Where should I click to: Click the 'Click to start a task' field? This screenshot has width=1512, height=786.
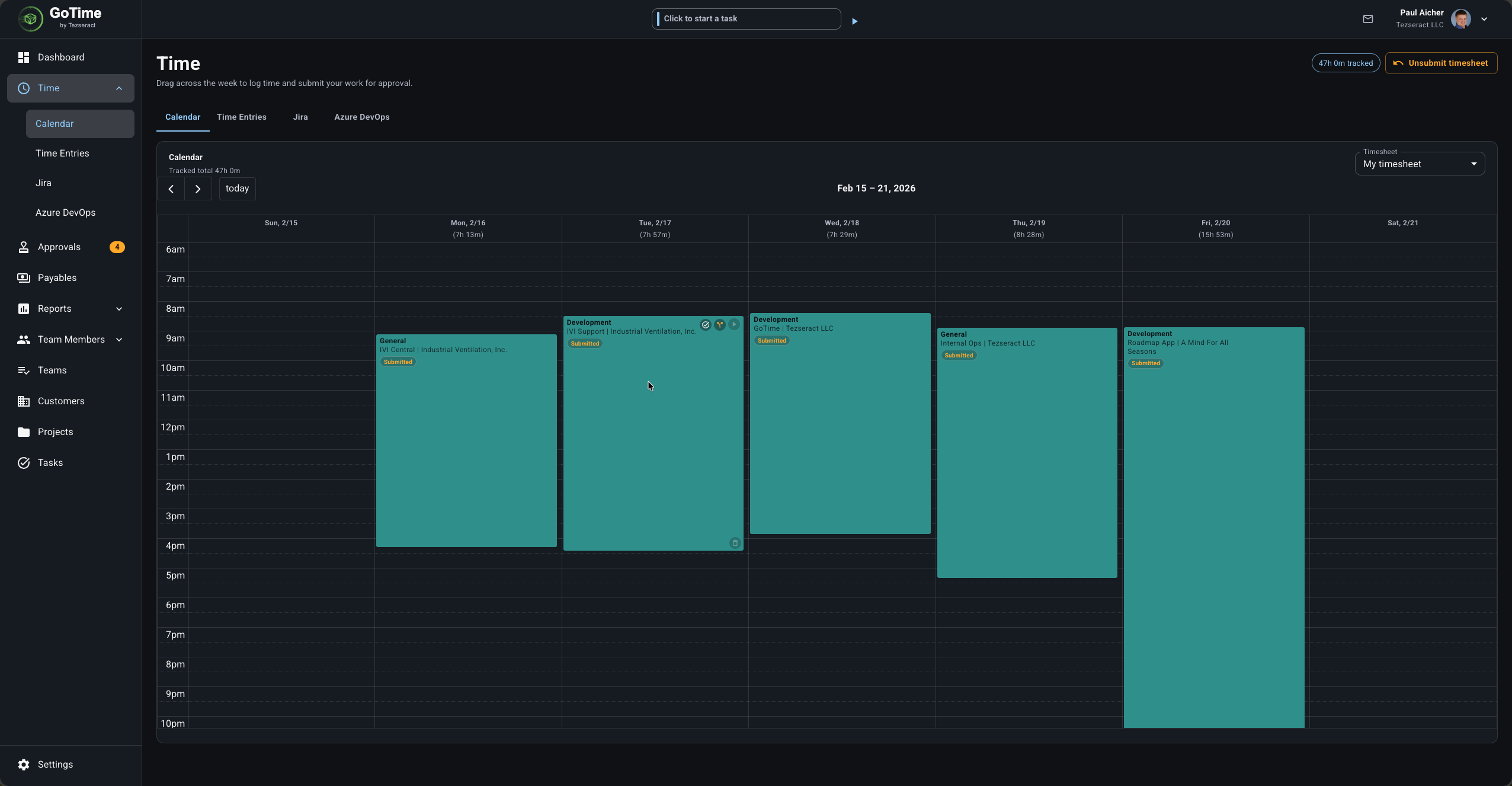point(746,19)
